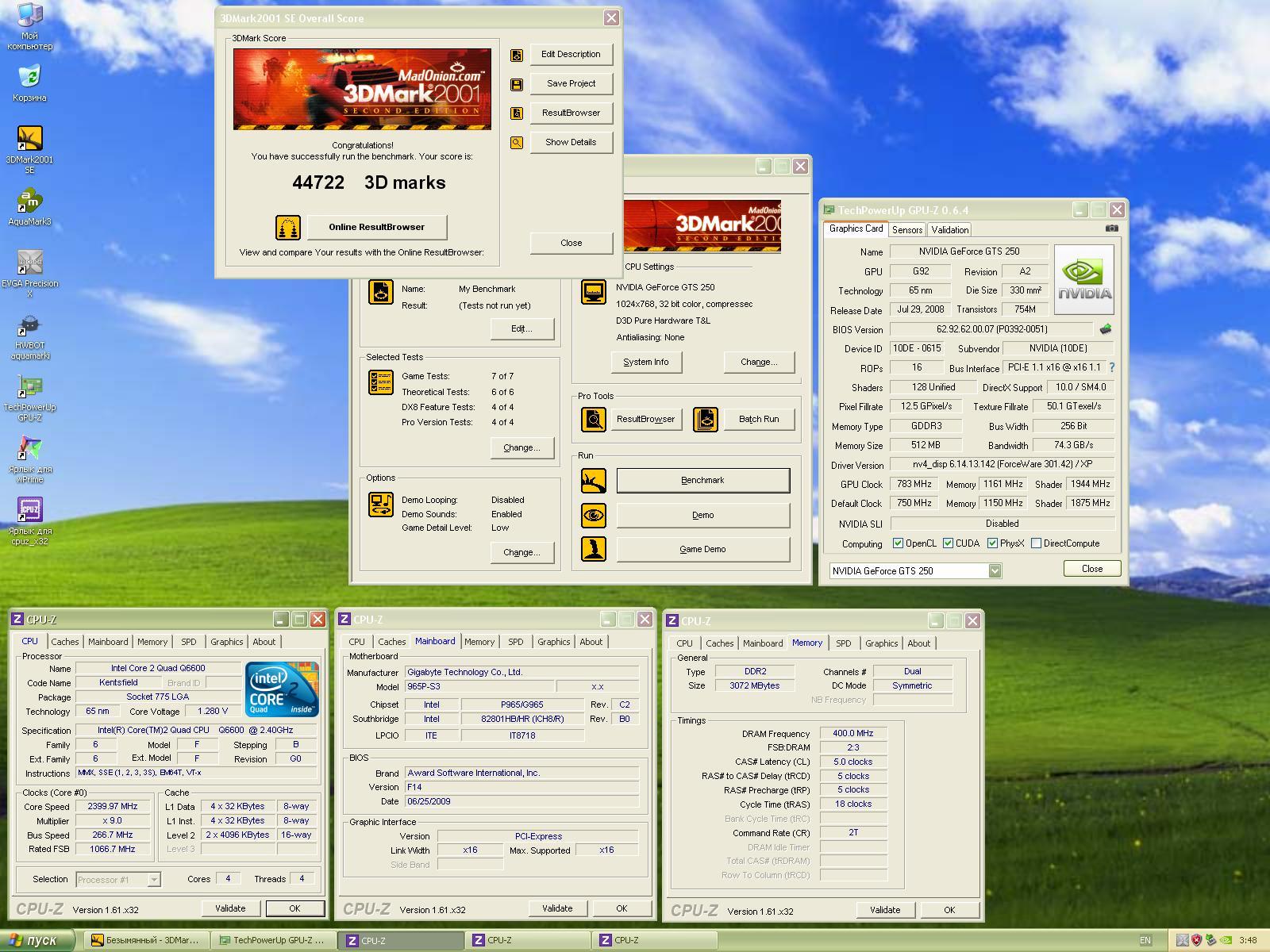1270x952 pixels.
Task: Click the ResultBrowser icon in score dialog
Action: pos(517,113)
